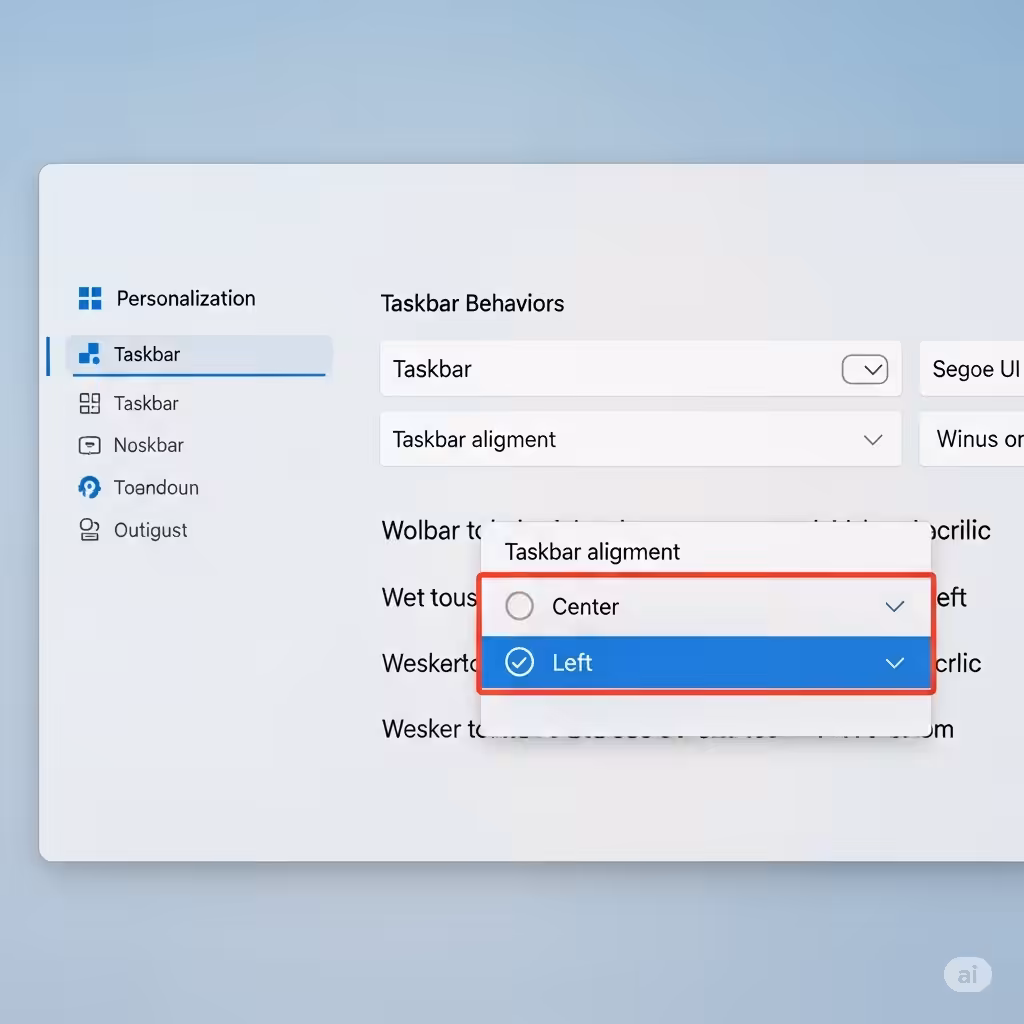Click the Outigust icon

(x=89, y=530)
